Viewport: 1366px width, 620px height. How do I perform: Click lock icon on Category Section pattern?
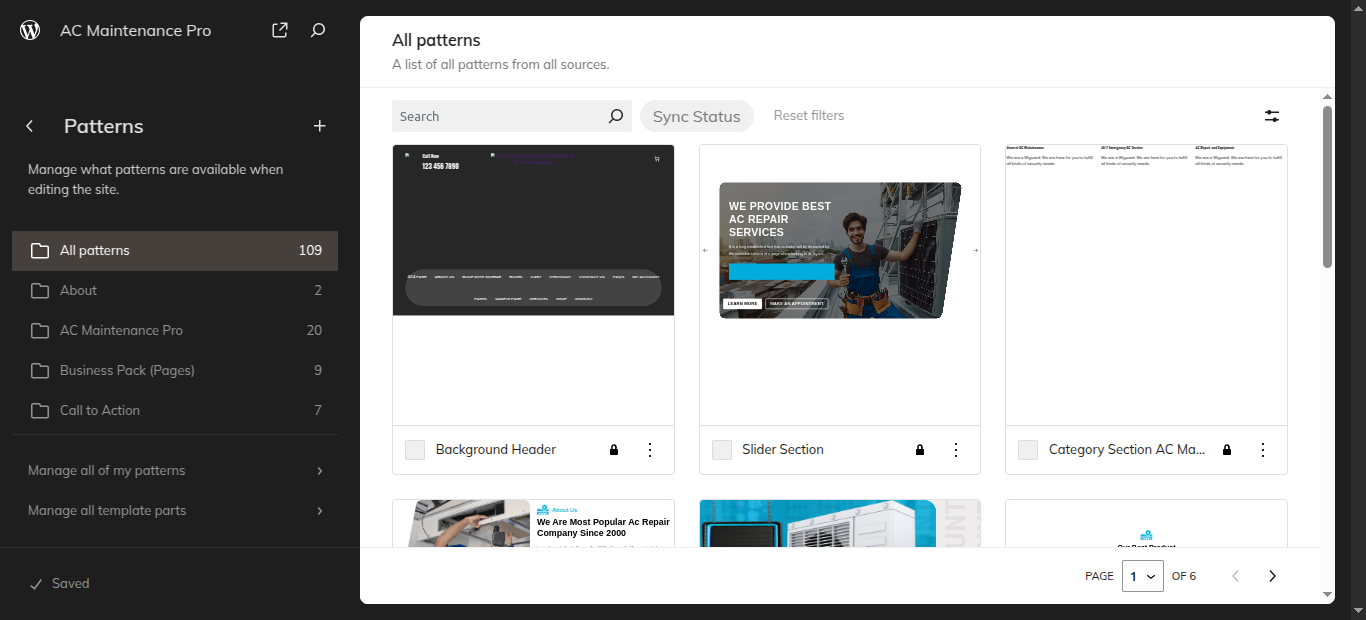point(1227,450)
